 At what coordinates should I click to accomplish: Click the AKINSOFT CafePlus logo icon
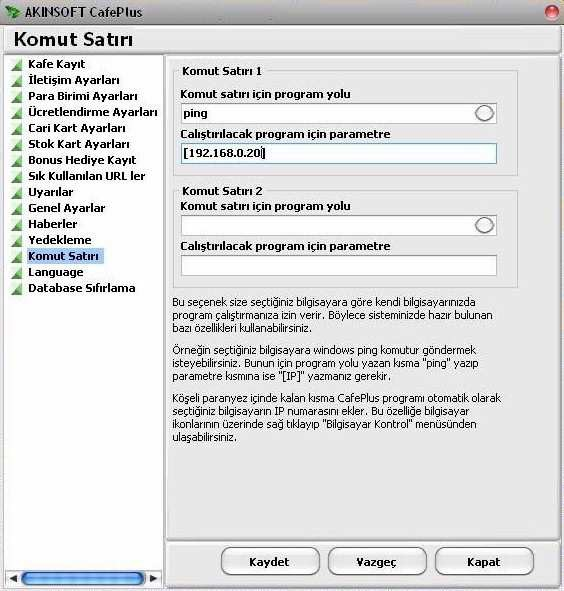pos(12,12)
